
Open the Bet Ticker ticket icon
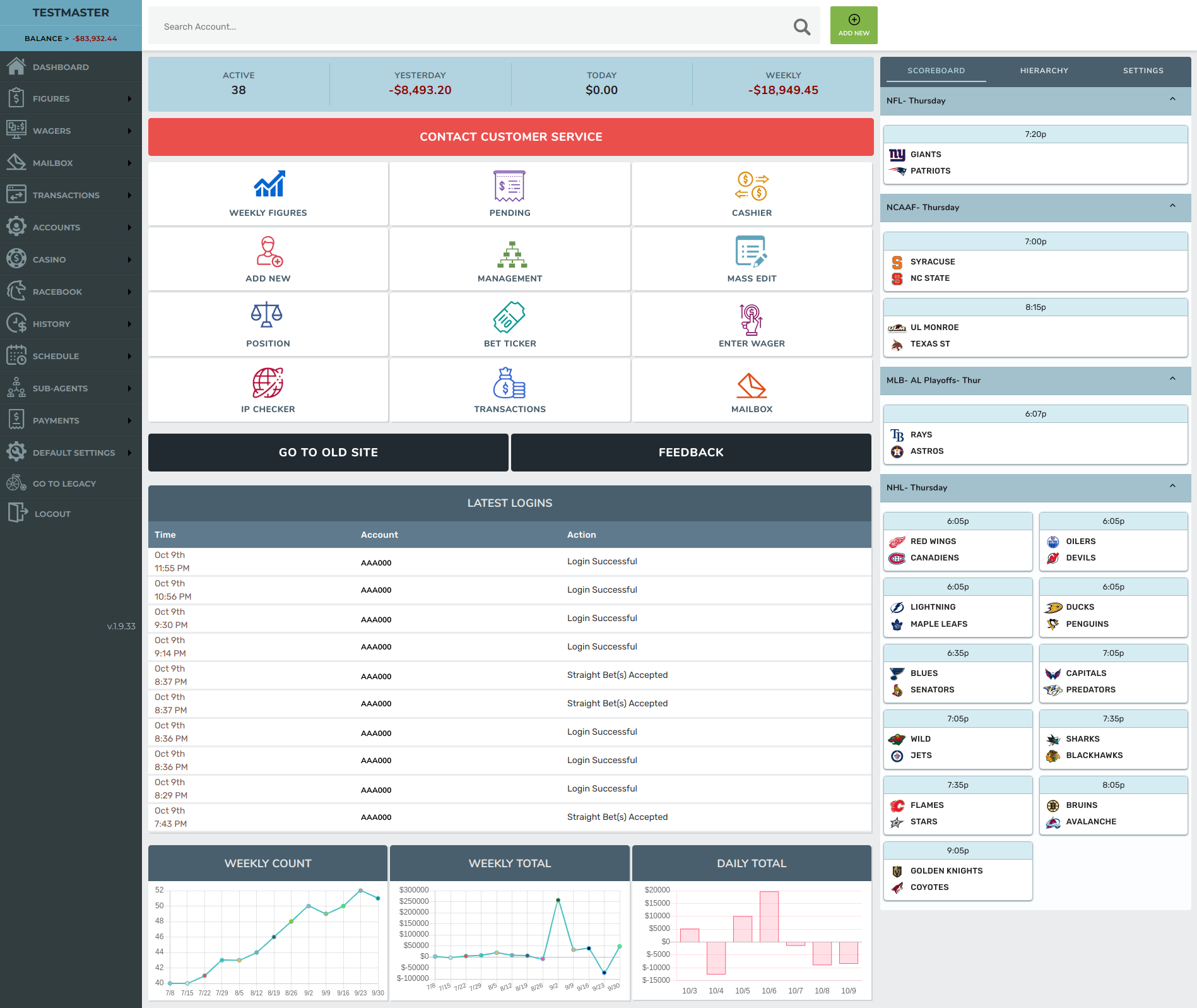(510, 316)
